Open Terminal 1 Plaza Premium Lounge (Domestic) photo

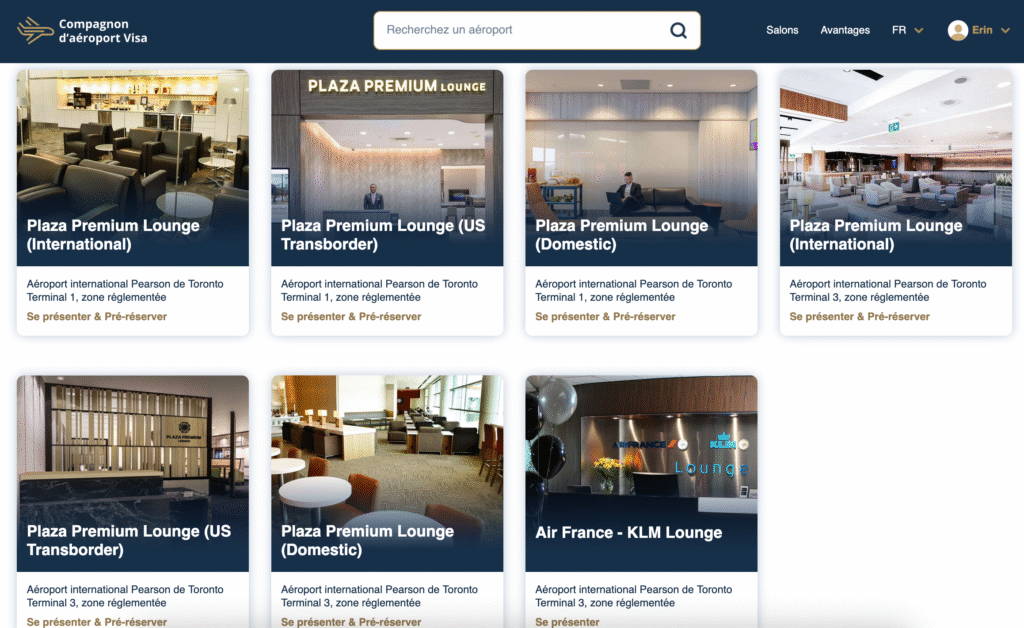pos(641,168)
